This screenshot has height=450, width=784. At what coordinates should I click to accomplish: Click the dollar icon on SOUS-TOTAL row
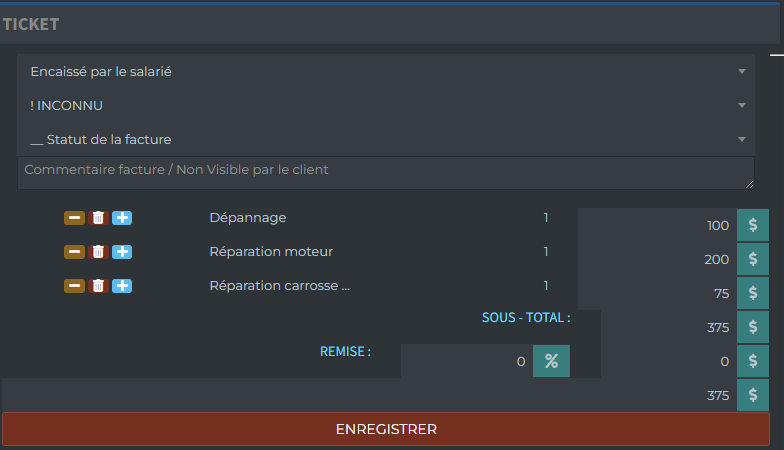coord(752,327)
